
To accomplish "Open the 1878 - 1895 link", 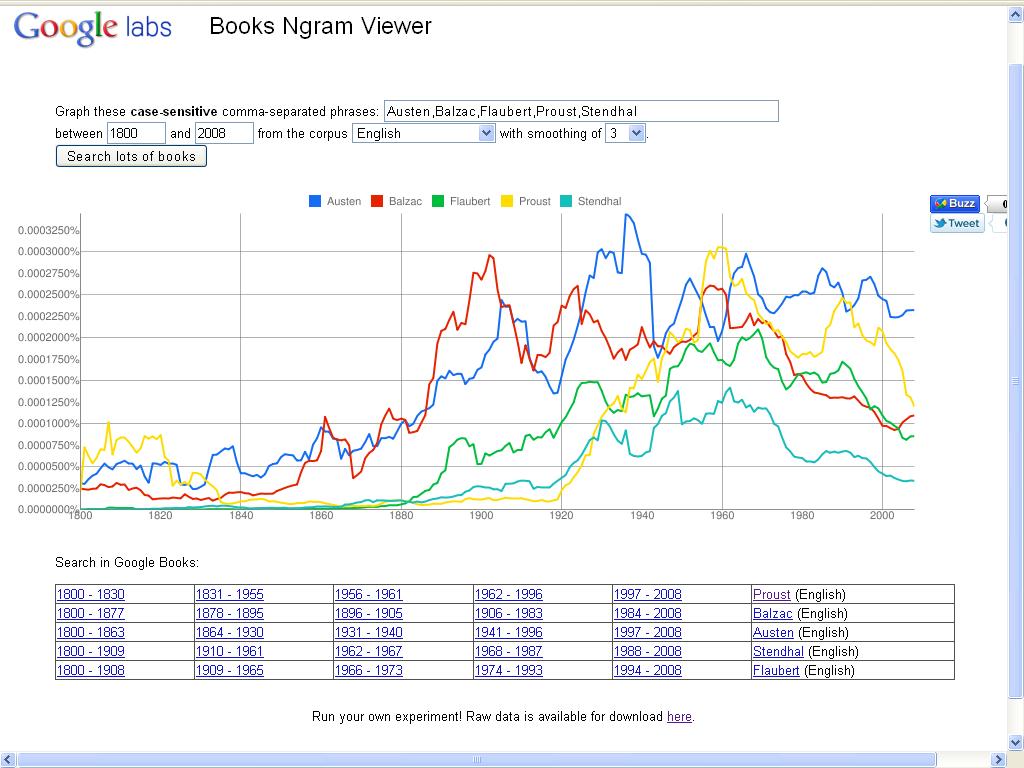I will click(230, 613).
